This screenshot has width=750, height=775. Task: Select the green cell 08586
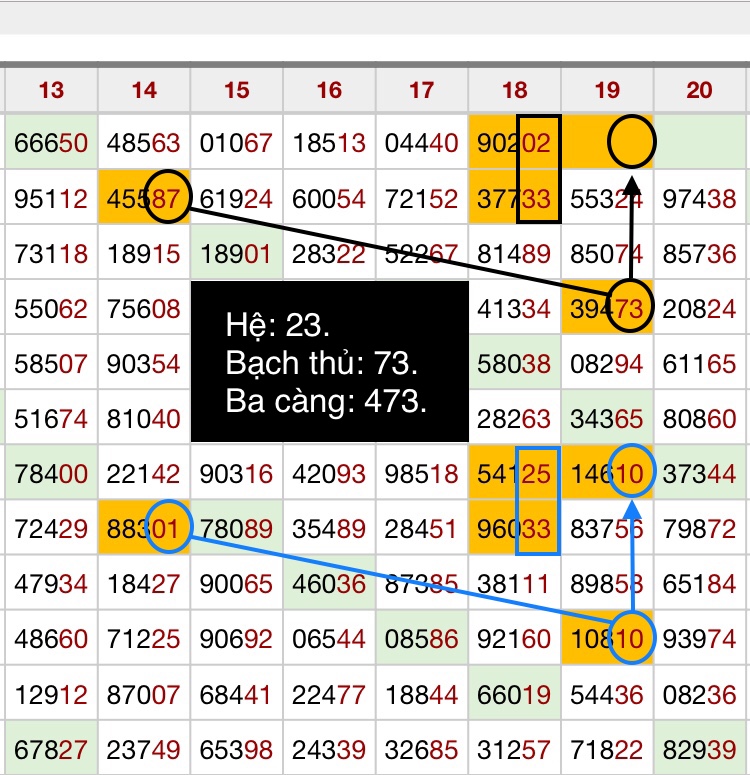pos(422,639)
